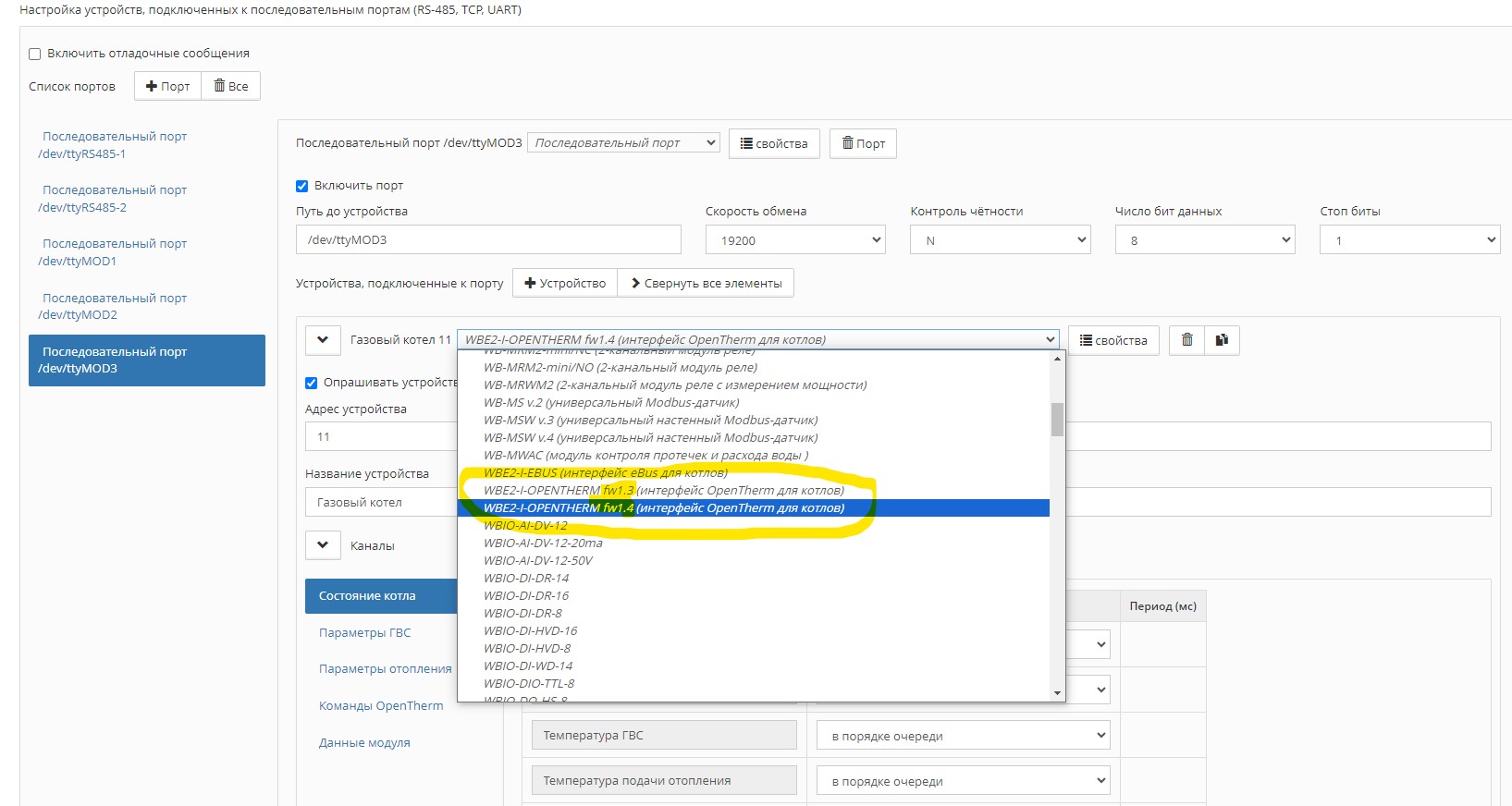Toggle the Включить порт checkbox
Image resolution: width=1512 pixels, height=806 pixels.
point(301,186)
